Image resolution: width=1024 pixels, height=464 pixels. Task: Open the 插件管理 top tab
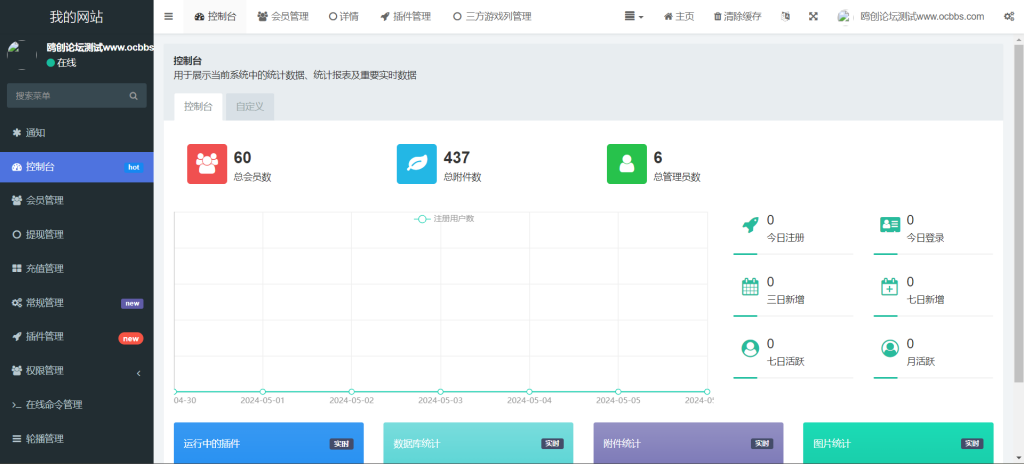tap(406, 16)
